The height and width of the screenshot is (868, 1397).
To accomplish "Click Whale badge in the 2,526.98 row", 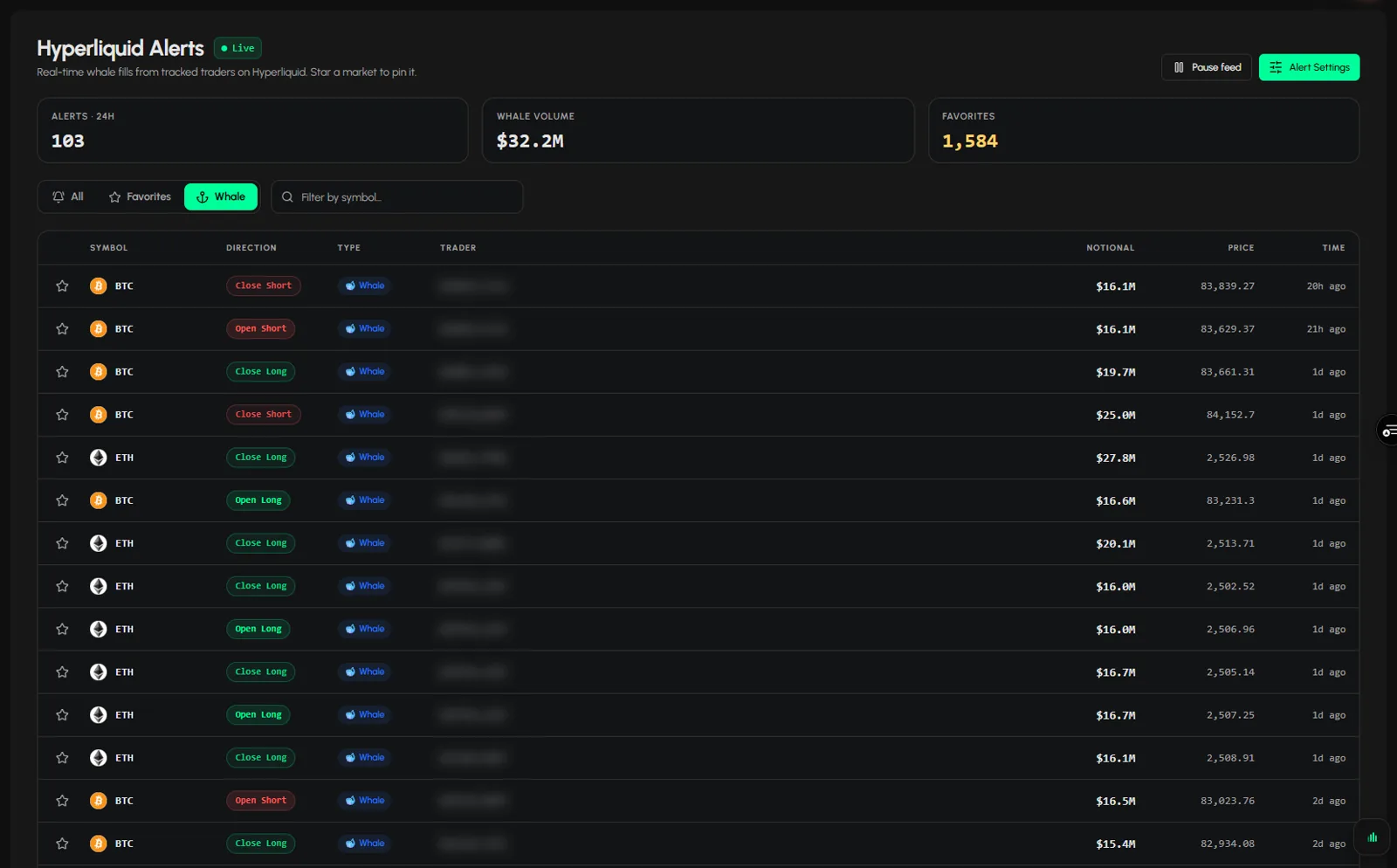I will tap(364, 458).
